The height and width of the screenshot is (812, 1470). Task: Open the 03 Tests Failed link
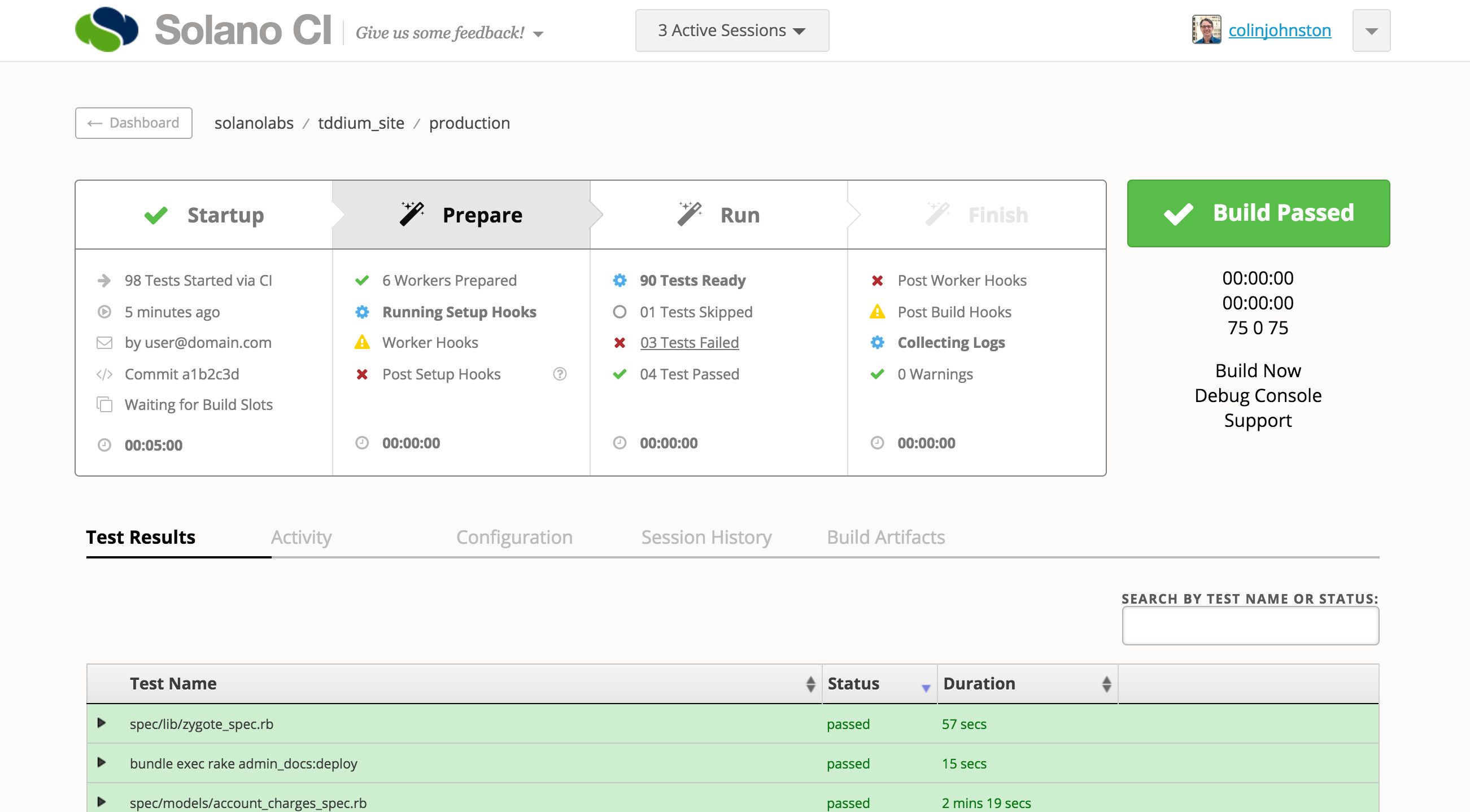click(x=689, y=342)
